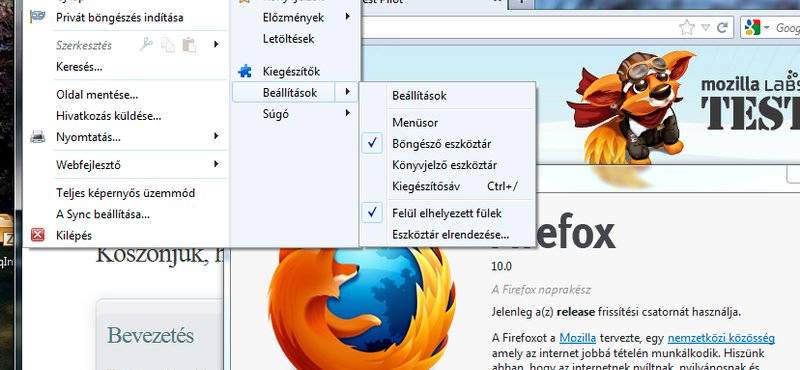Enable Könyvjelző eszköztár bookmarks toolbar
This screenshot has height=370, width=800.
(x=444, y=165)
